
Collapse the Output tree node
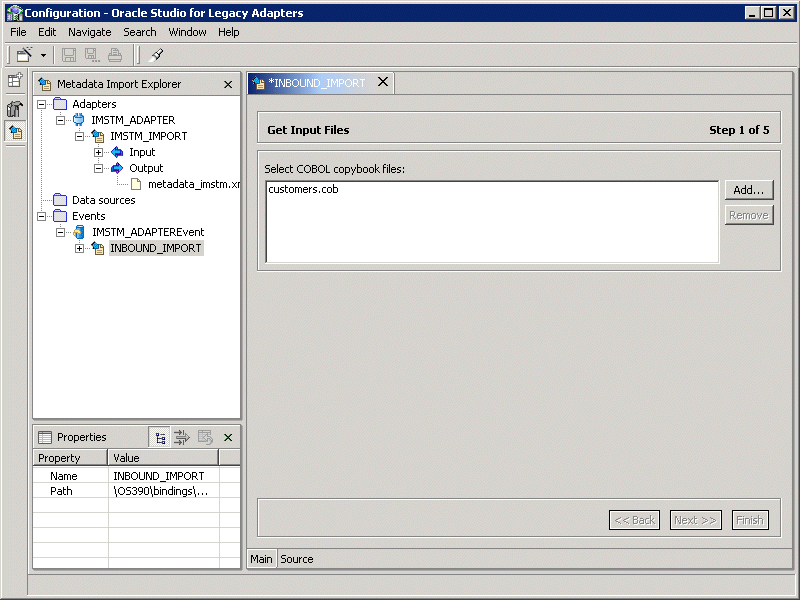coord(98,168)
